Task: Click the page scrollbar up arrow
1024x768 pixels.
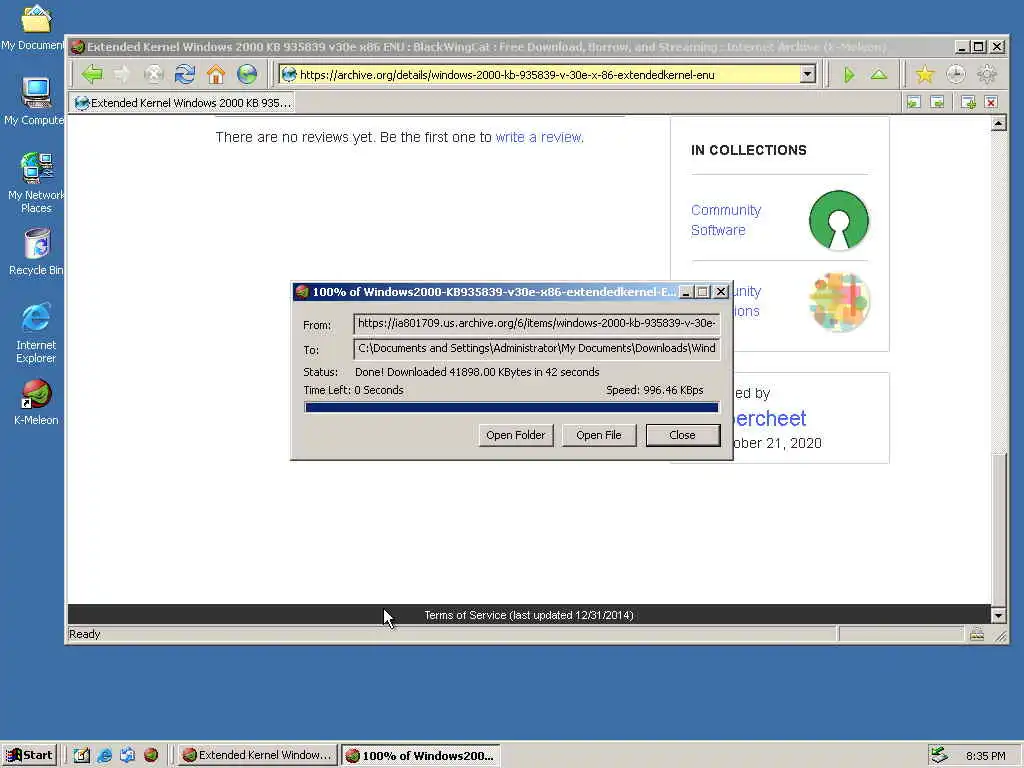Action: coord(998,123)
